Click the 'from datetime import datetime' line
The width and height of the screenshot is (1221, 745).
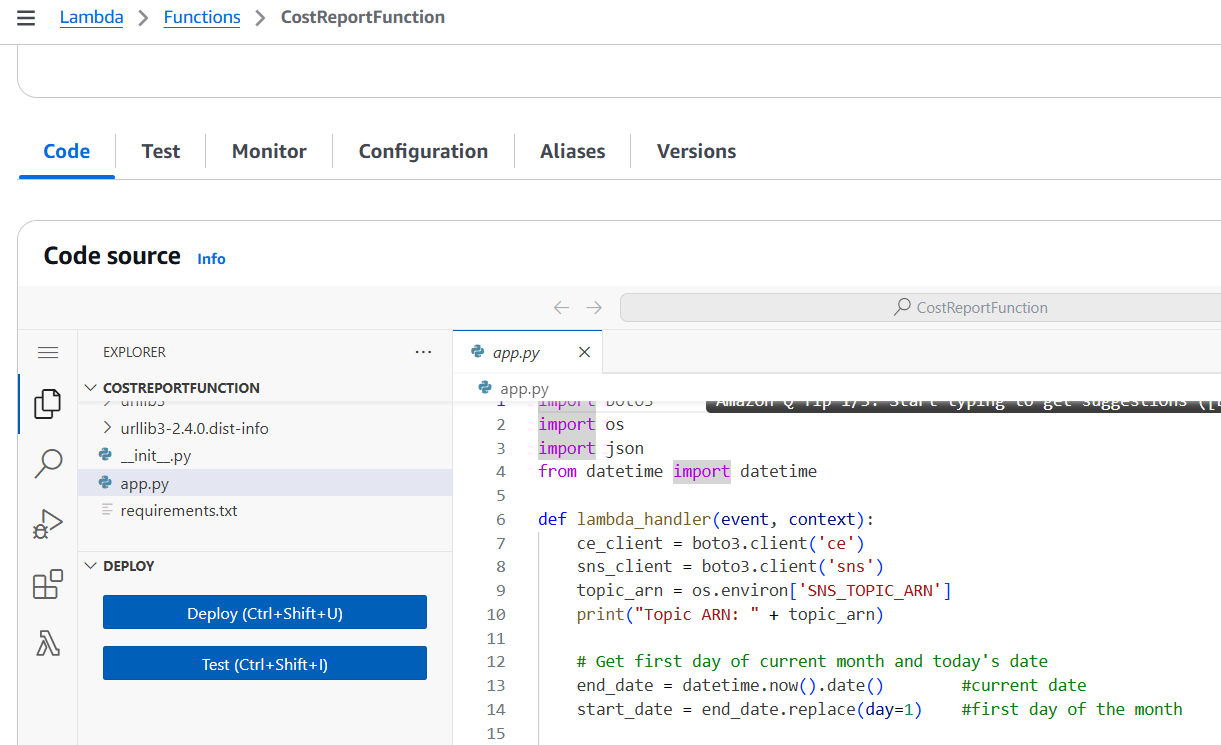[x=677, y=471]
